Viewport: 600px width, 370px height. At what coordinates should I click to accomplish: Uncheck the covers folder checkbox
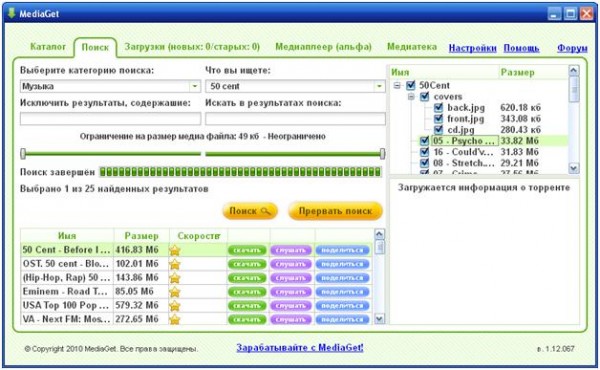pyautogui.click(x=424, y=96)
